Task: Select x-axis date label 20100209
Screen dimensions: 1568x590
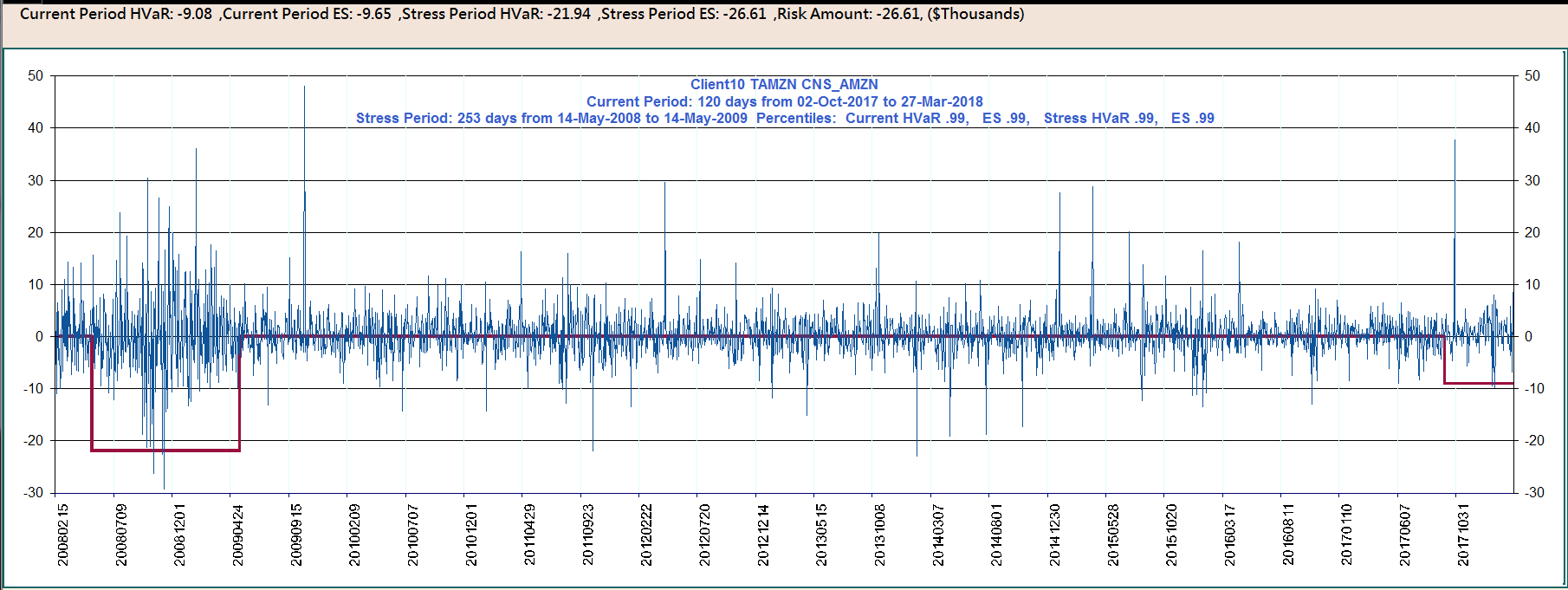Action: (355, 535)
